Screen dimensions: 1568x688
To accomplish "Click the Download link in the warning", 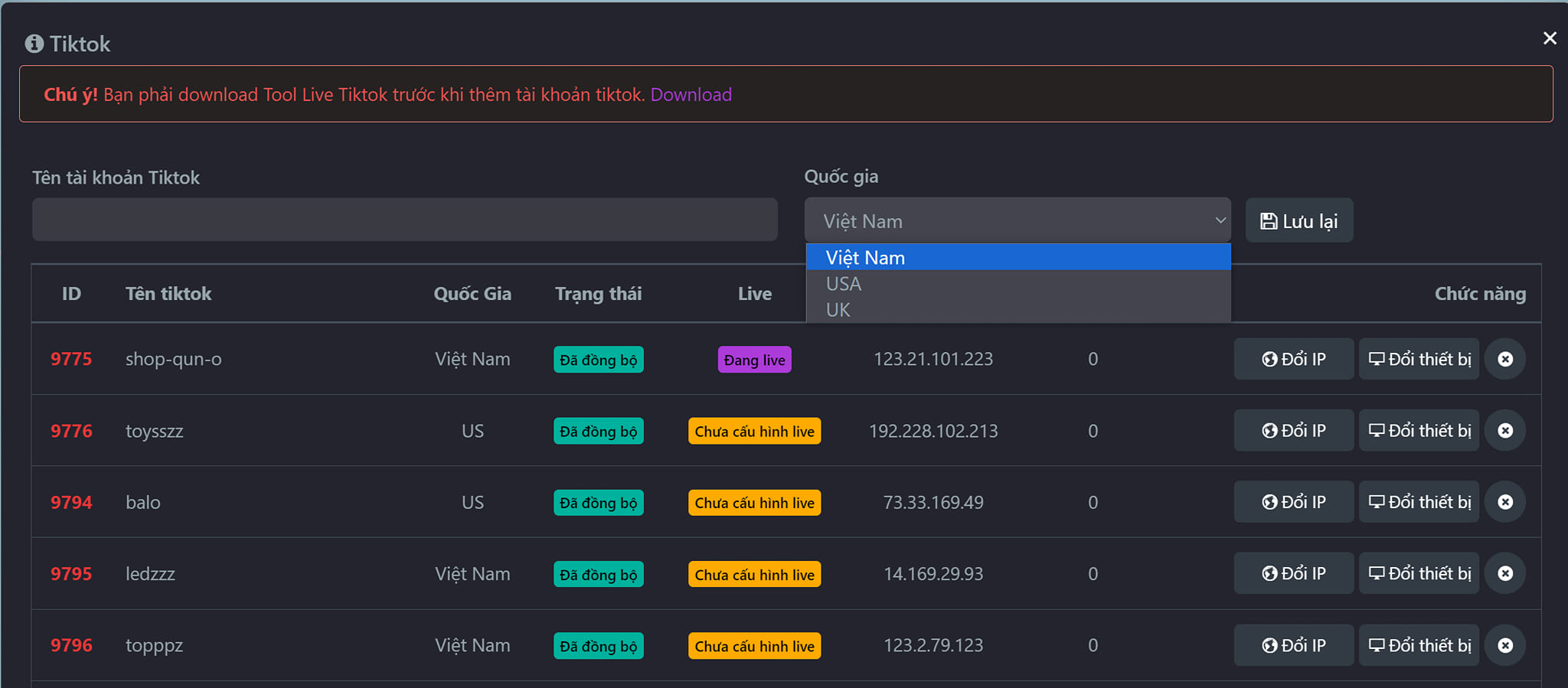I will click(691, 95).
